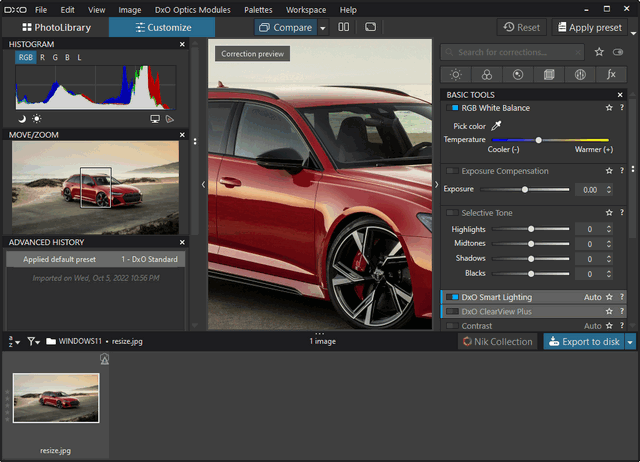Image resolution: width=640 pixels, height=462 pixels.
Task: Enable the Exposure Compensation switch
Action: pyautogui.click(x=453, y=171)
